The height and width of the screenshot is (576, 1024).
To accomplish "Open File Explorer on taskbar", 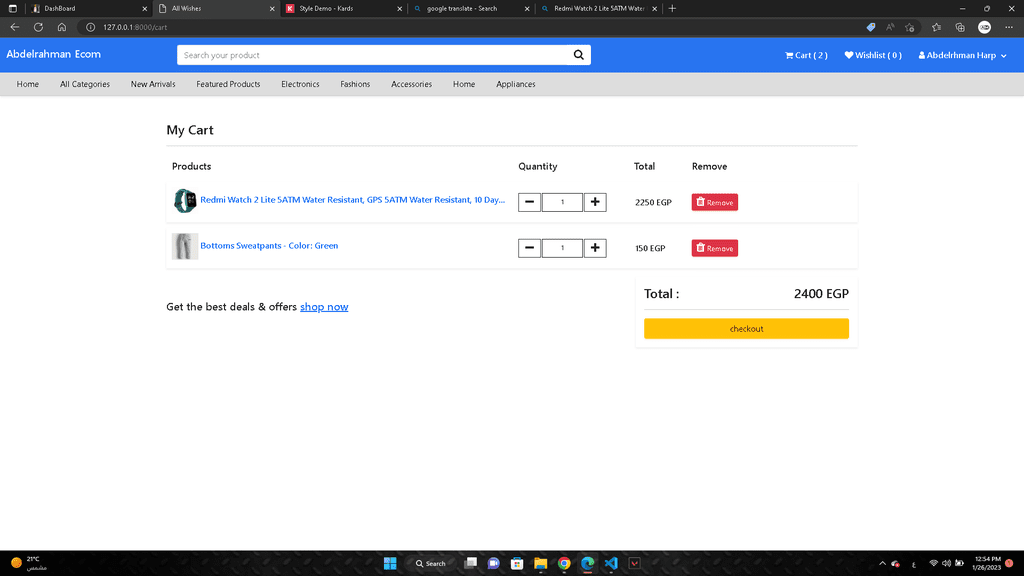I will click(x=541, y=564).
